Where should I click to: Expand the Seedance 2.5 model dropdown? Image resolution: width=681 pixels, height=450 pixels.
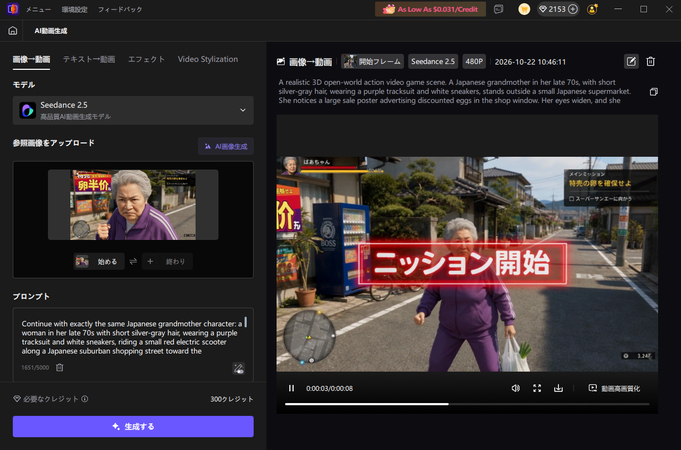click(x=133, y=110)
